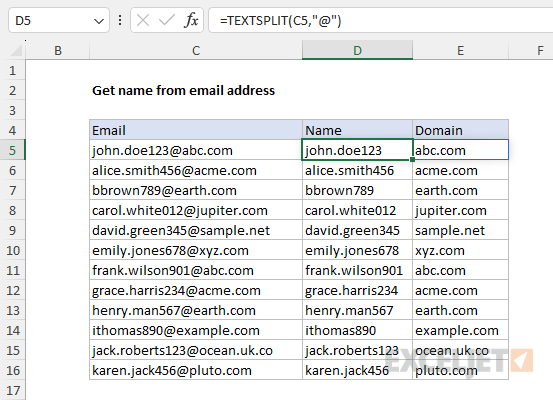The width and height of the screenshot is (553, 400).
Task: Select name cell grace.harris234
Action: [x=357, y=290]
